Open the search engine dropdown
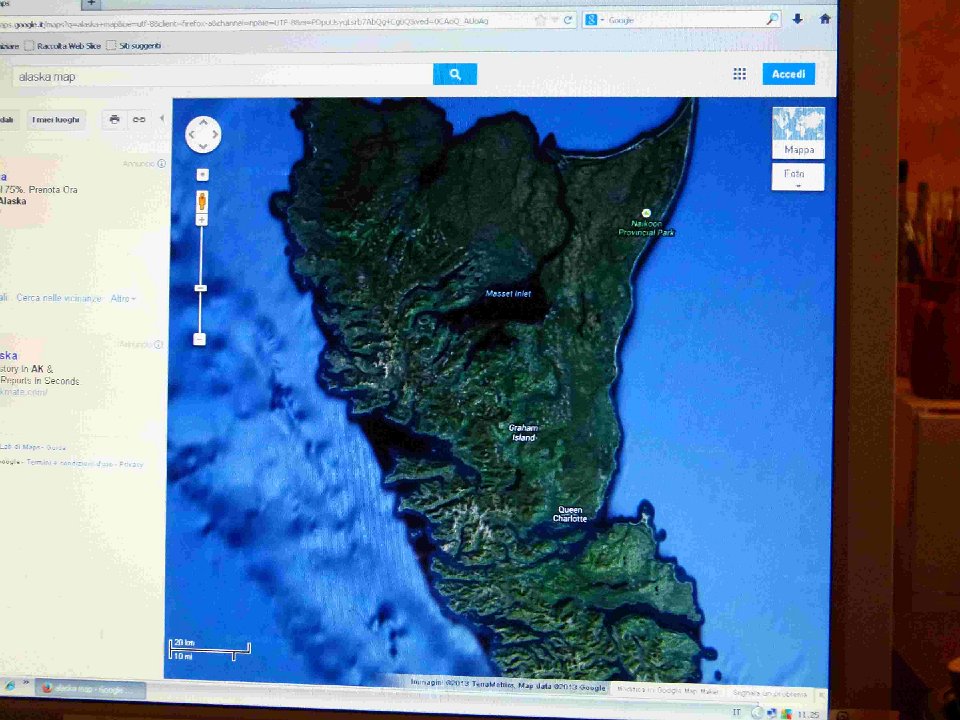 594,20
